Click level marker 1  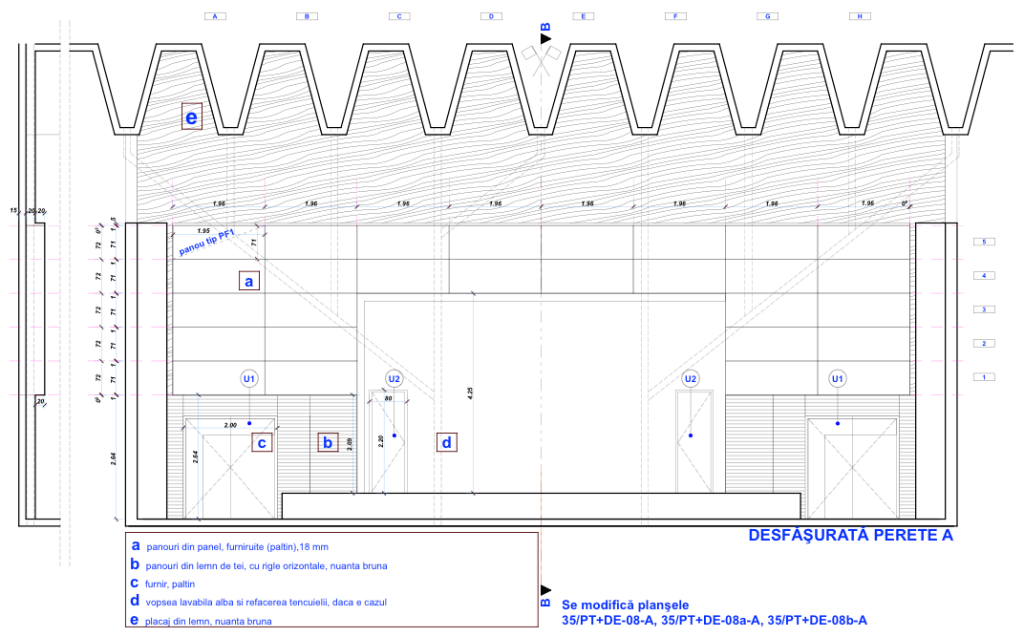coord(985,377)
